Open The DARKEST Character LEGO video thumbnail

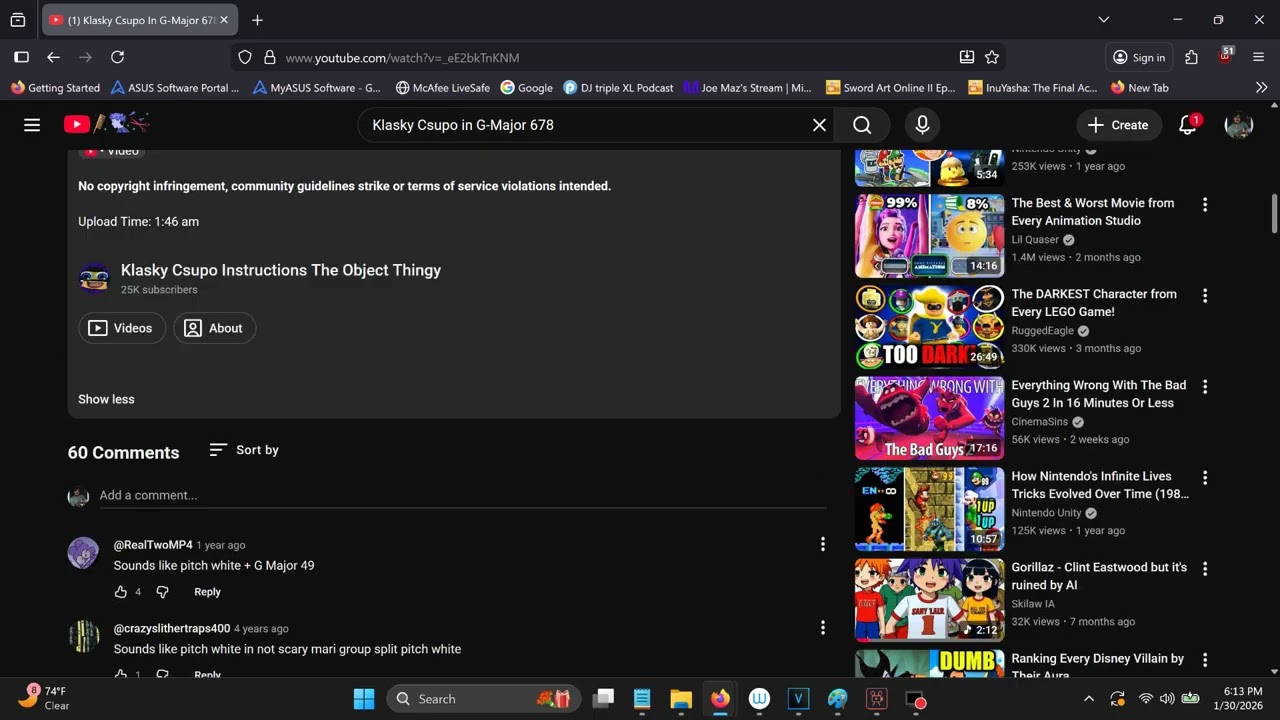point(929,327)
